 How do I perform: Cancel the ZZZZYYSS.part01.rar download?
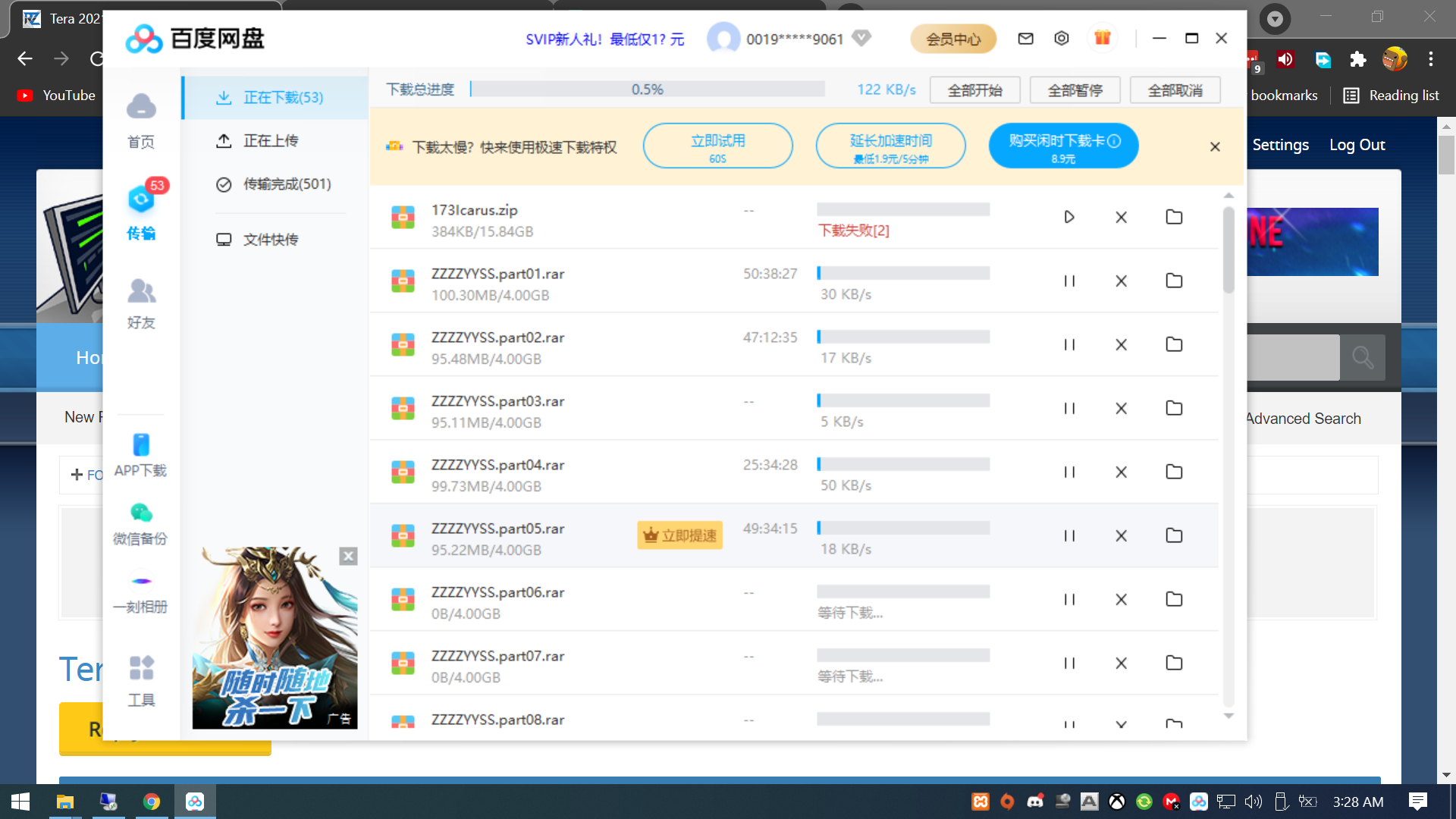pyautogui.click(x=1121, y=281)
